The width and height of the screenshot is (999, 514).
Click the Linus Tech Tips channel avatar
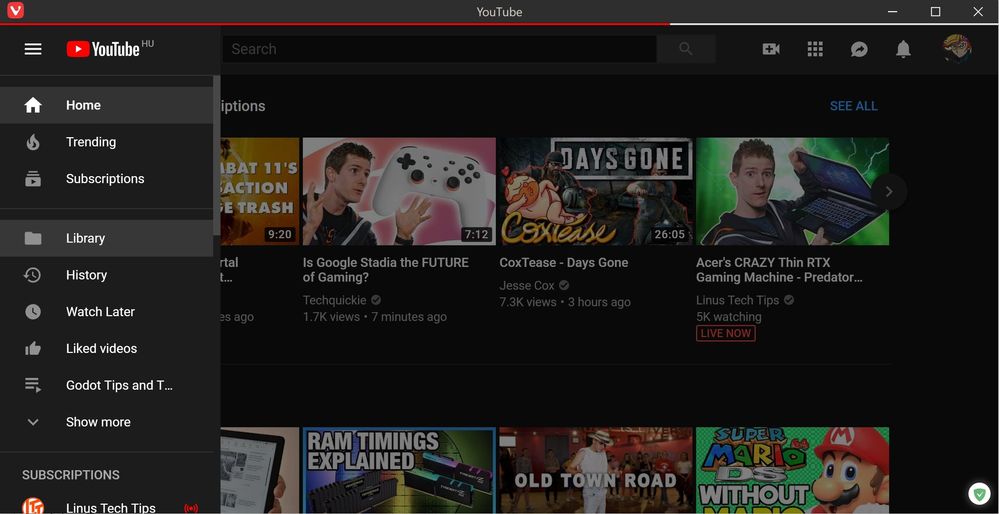[33, 506]
